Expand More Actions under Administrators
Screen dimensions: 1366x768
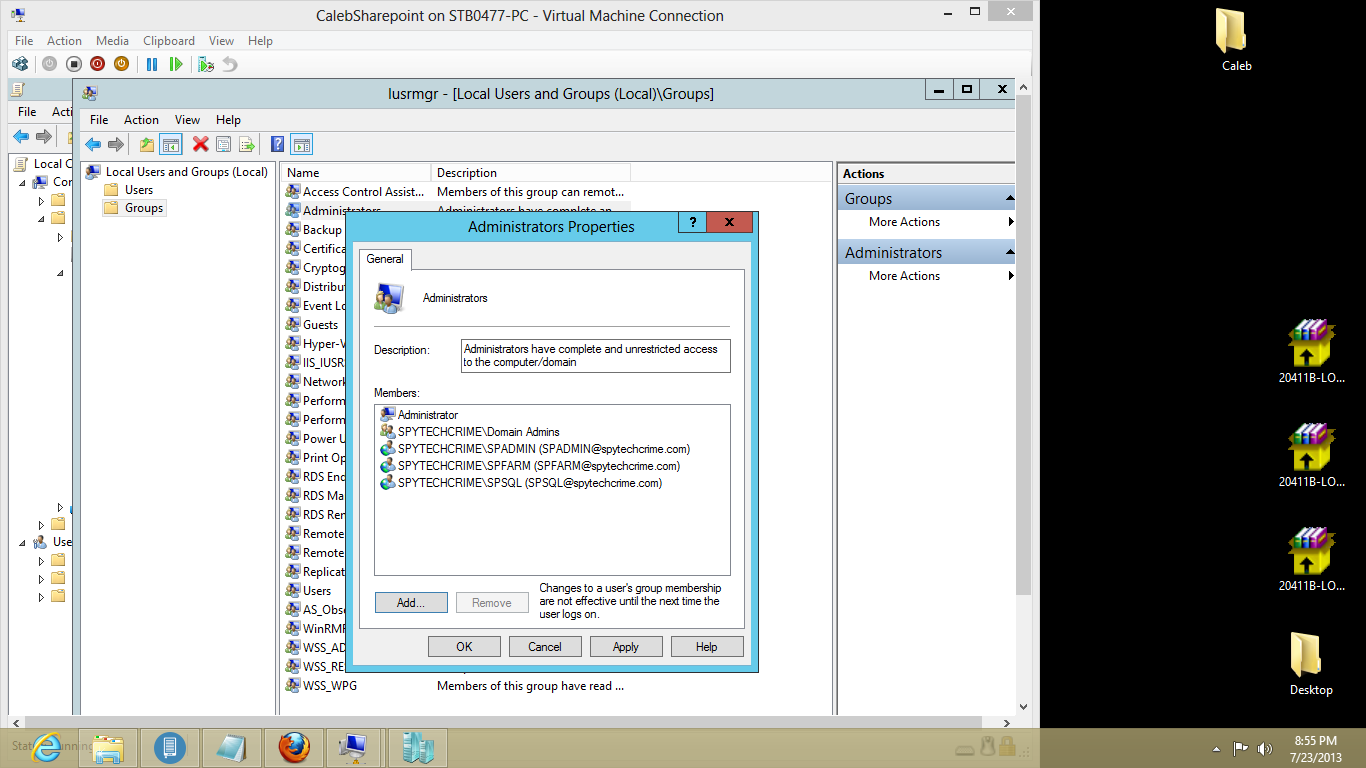tap(926, 276)
